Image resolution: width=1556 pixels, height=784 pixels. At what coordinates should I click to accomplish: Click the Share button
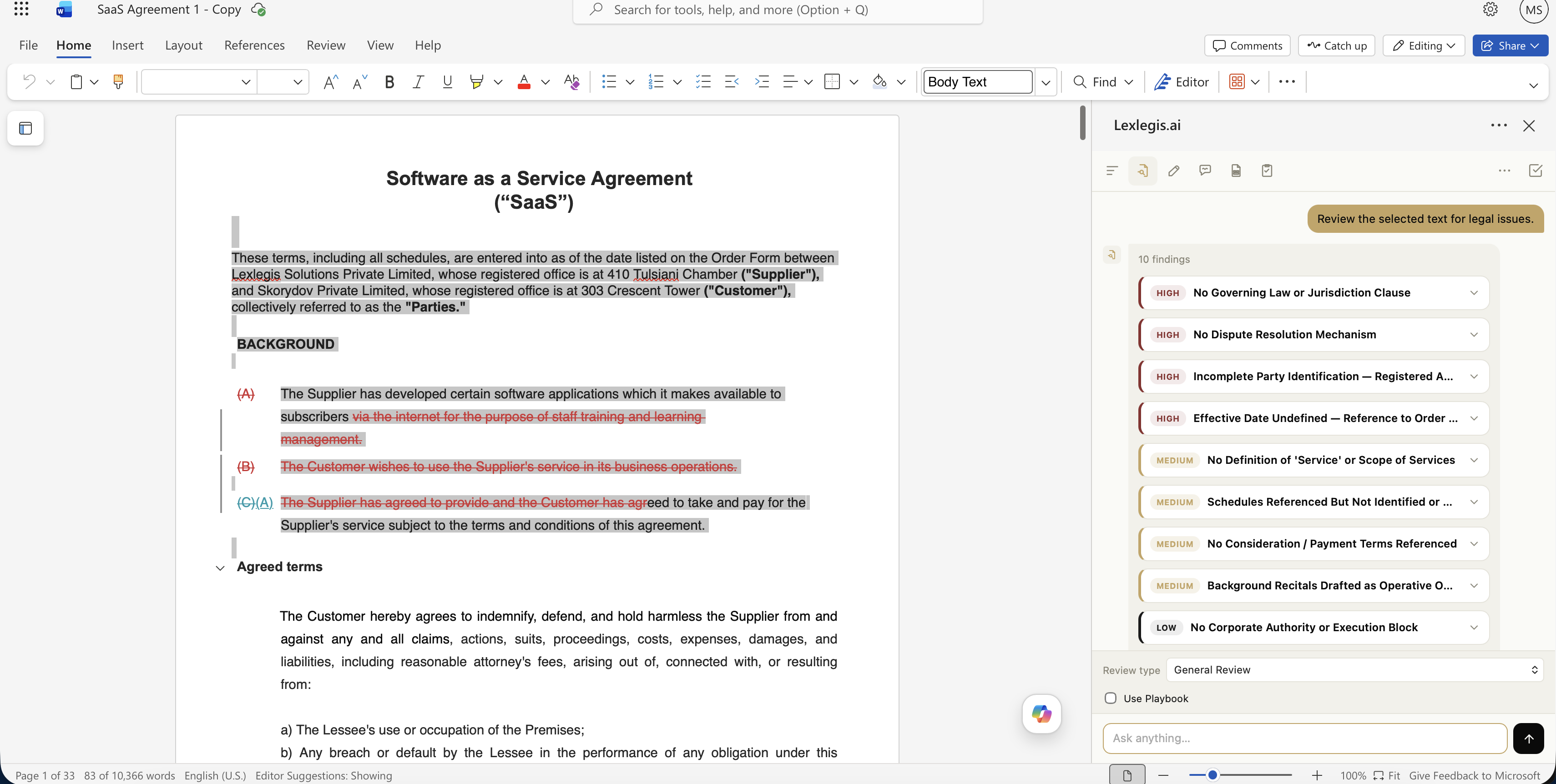[x=1510, y=46]
